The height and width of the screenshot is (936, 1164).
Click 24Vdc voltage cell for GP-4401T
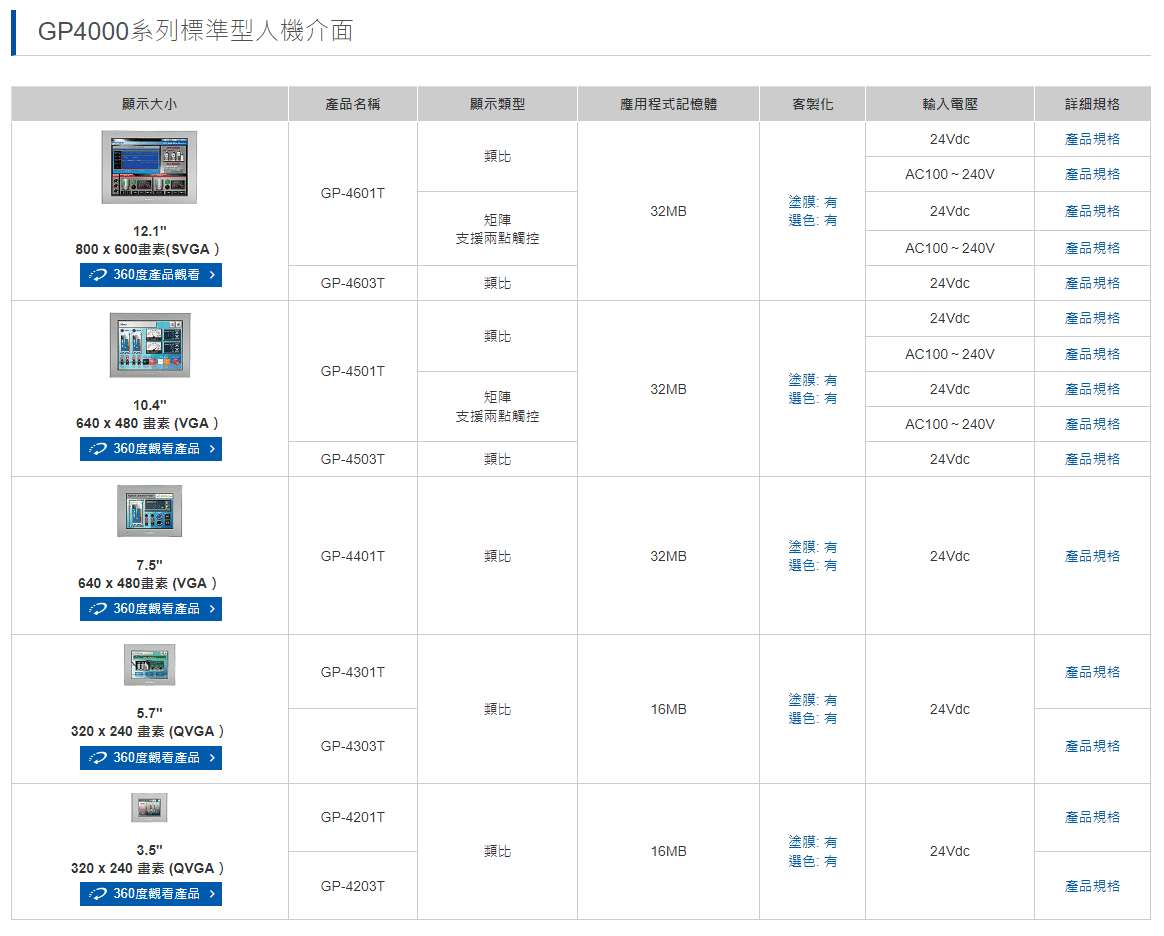[x=949, y=556]
